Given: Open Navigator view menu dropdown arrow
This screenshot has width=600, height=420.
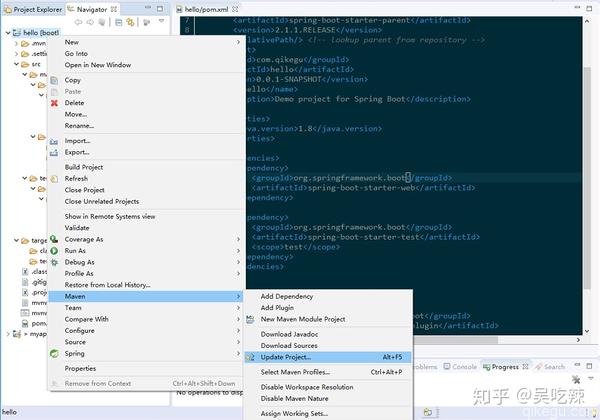Looking at the screenshot, I should tap(162, 21).
